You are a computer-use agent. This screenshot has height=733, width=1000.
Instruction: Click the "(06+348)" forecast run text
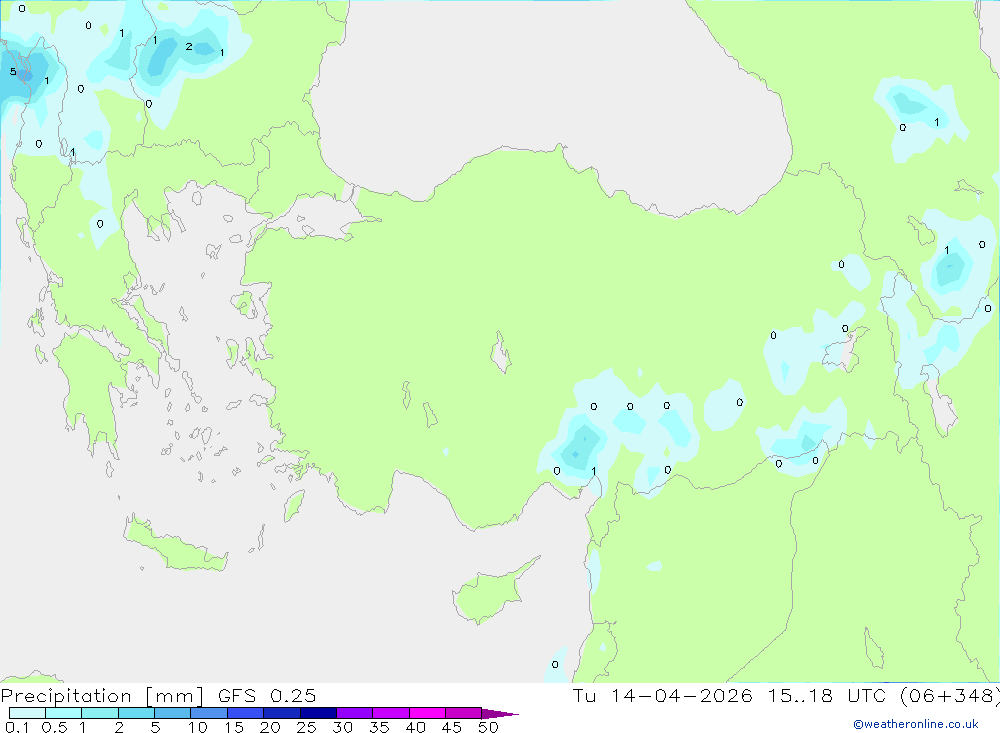tap(949, 696)
